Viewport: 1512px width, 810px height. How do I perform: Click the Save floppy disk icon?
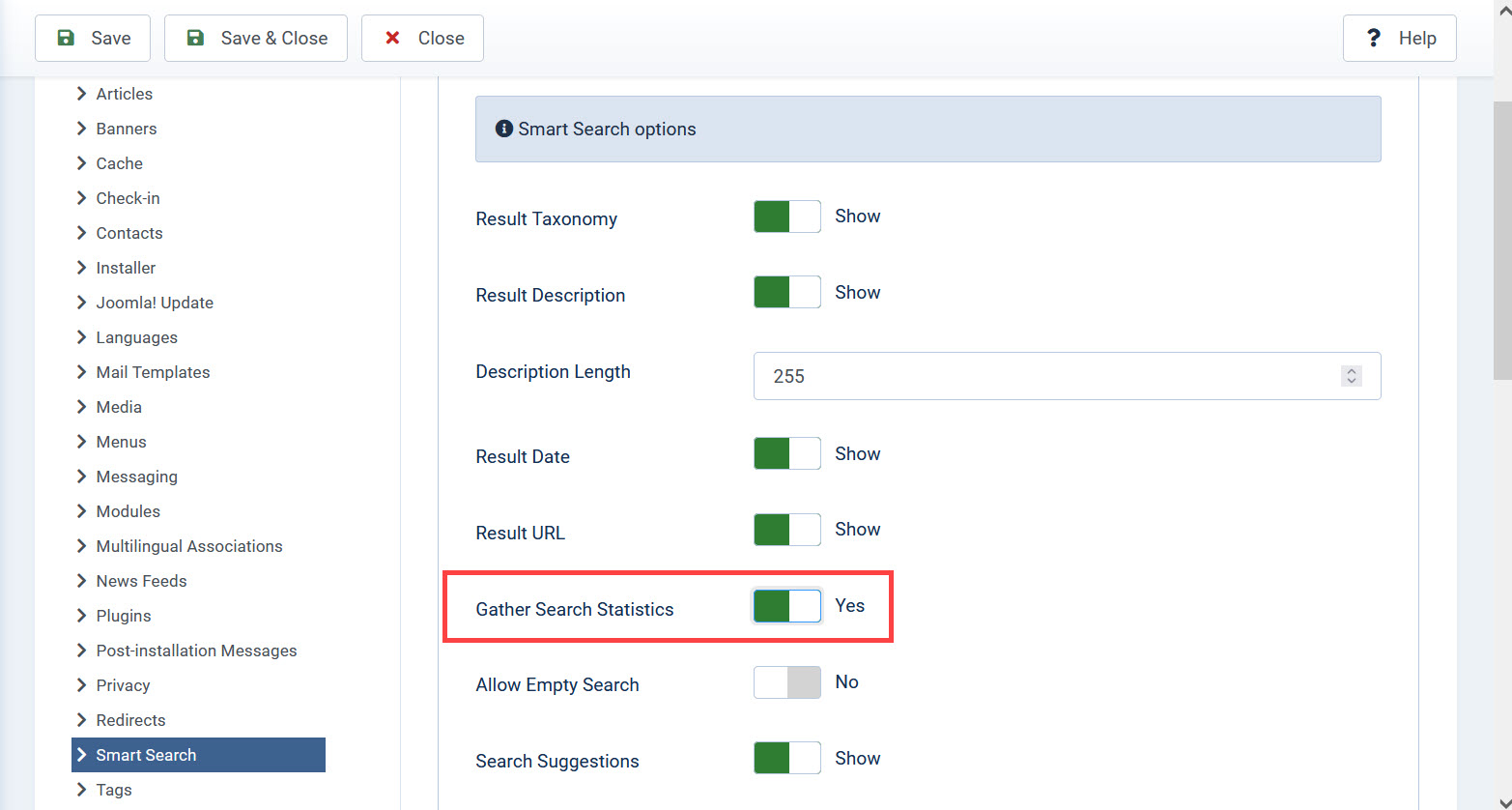pos(66,38)
